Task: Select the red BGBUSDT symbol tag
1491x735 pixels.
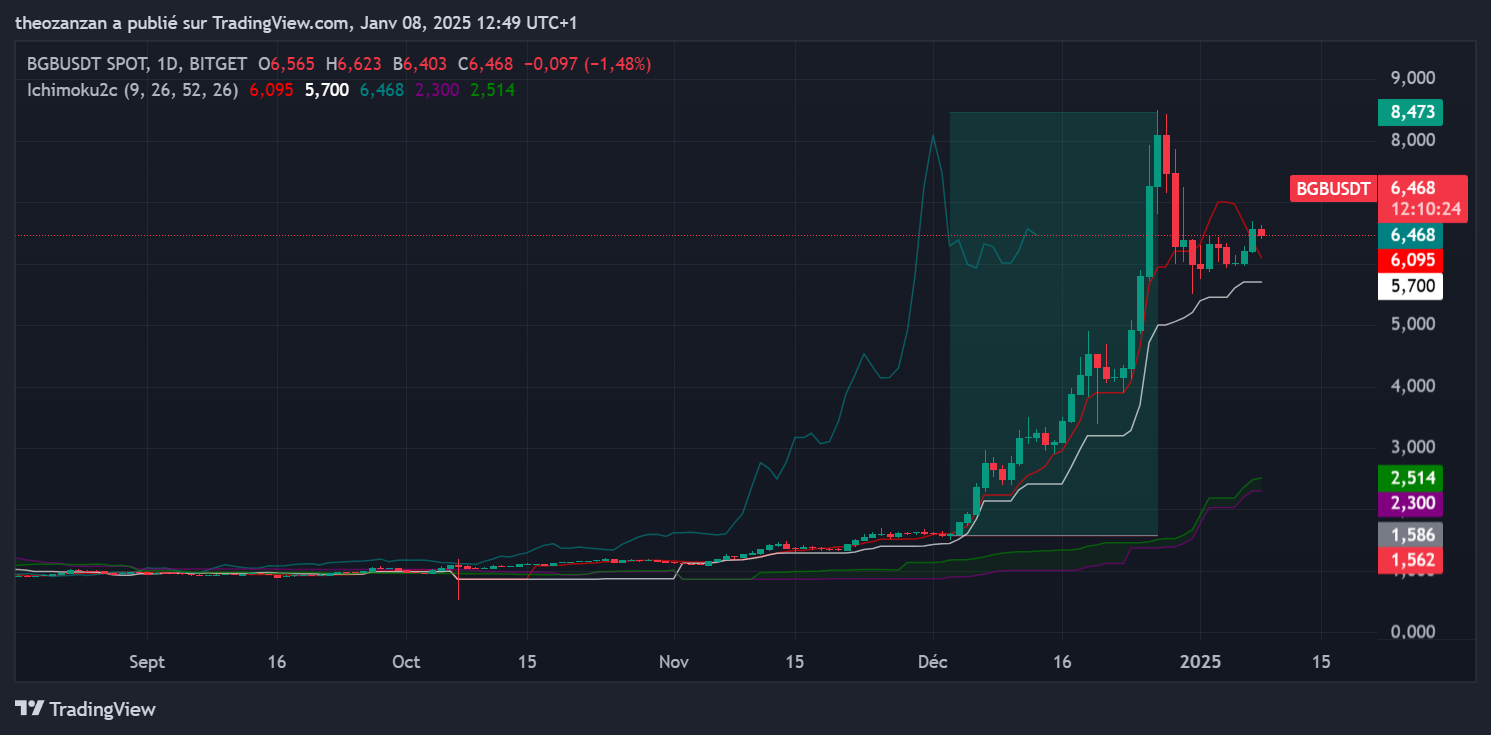Action: pyautogui.click(x=1330, y=188)
